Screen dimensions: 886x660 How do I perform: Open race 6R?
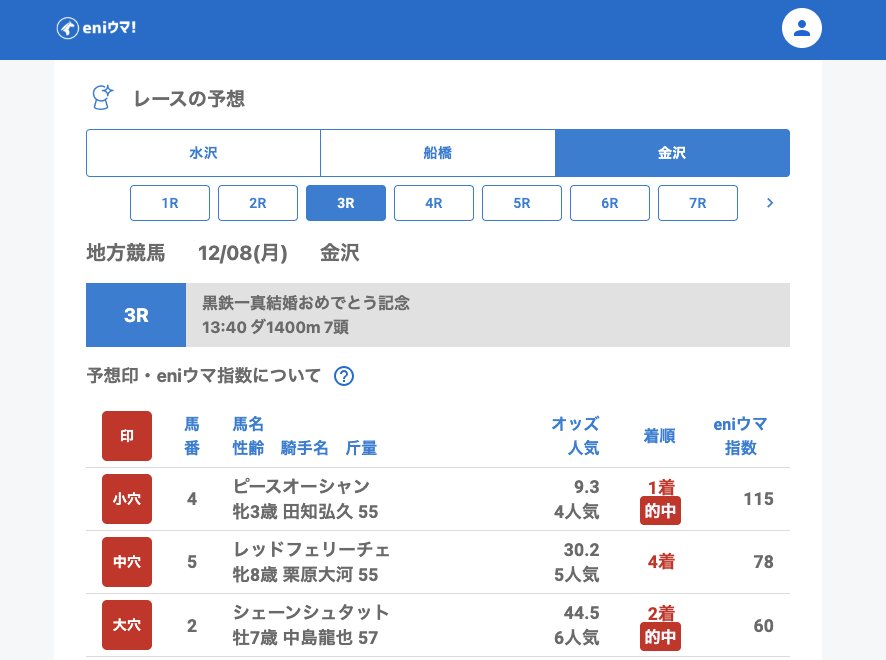(610, 203)
